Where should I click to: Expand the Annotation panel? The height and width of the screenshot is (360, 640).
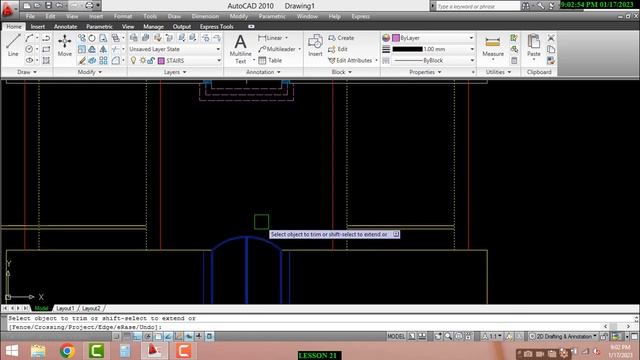point(263,72)
